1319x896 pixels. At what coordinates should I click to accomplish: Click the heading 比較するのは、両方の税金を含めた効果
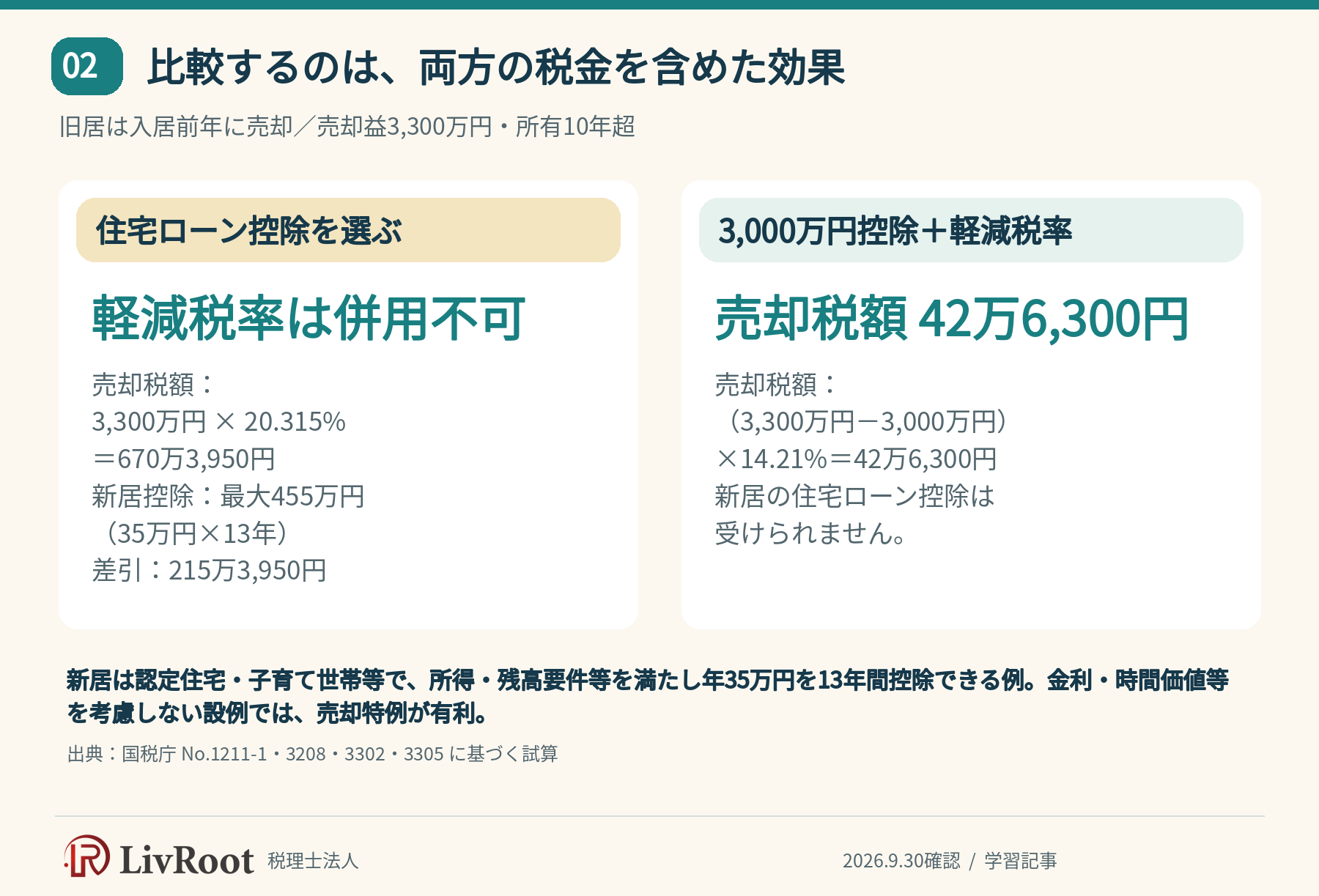pyautogui.click(x=496, y=67)
